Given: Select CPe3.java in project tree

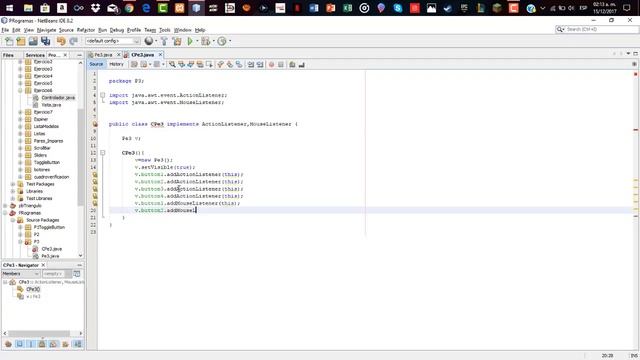Looking at the screenshot, I should (51, 249).
